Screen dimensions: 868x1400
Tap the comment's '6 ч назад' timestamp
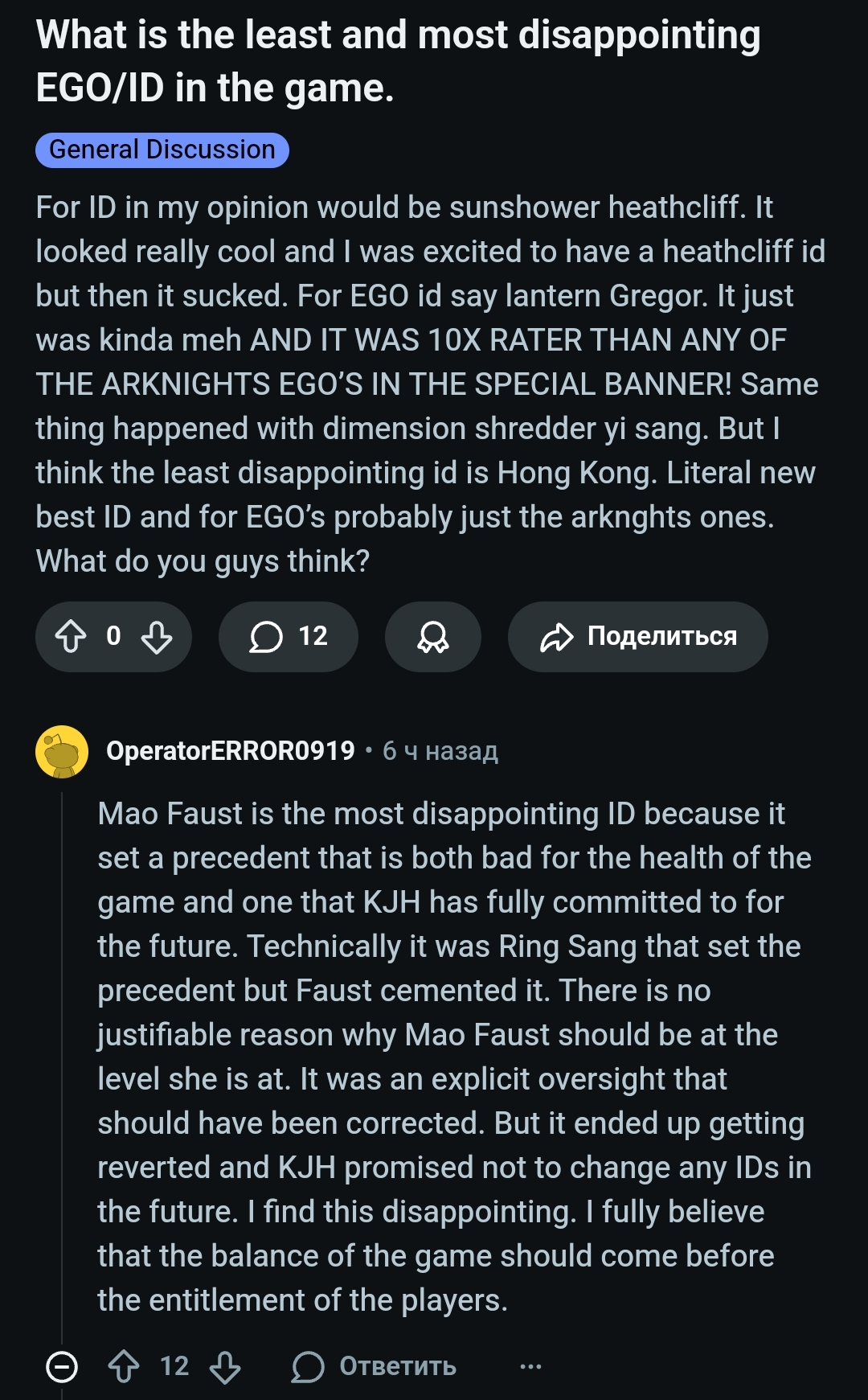[440, 751]
